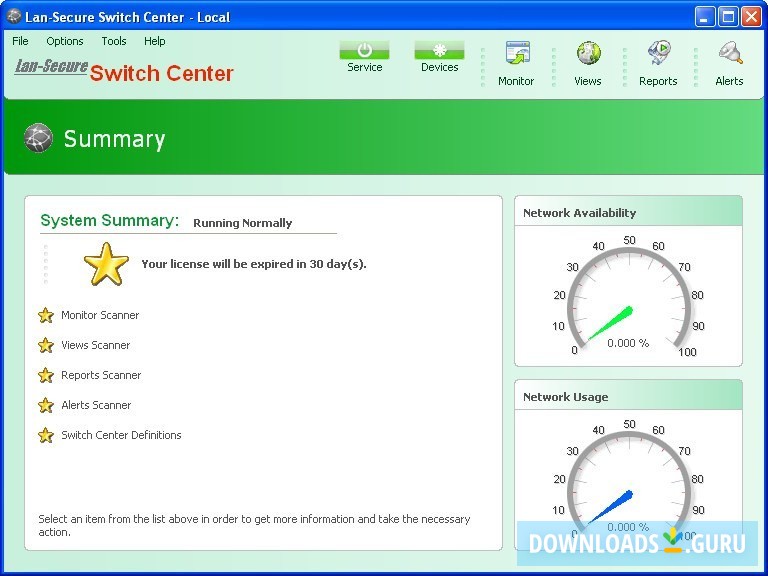Open the Tools menu
Screen dimensions: 768x576
pos(114,41)
